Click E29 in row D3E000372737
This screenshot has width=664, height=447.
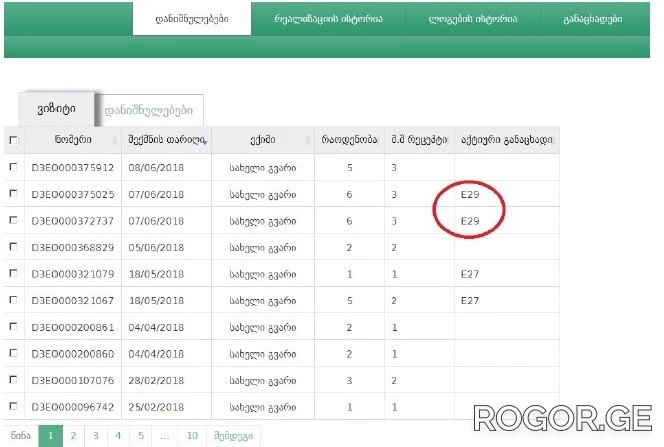coord(470,221)
